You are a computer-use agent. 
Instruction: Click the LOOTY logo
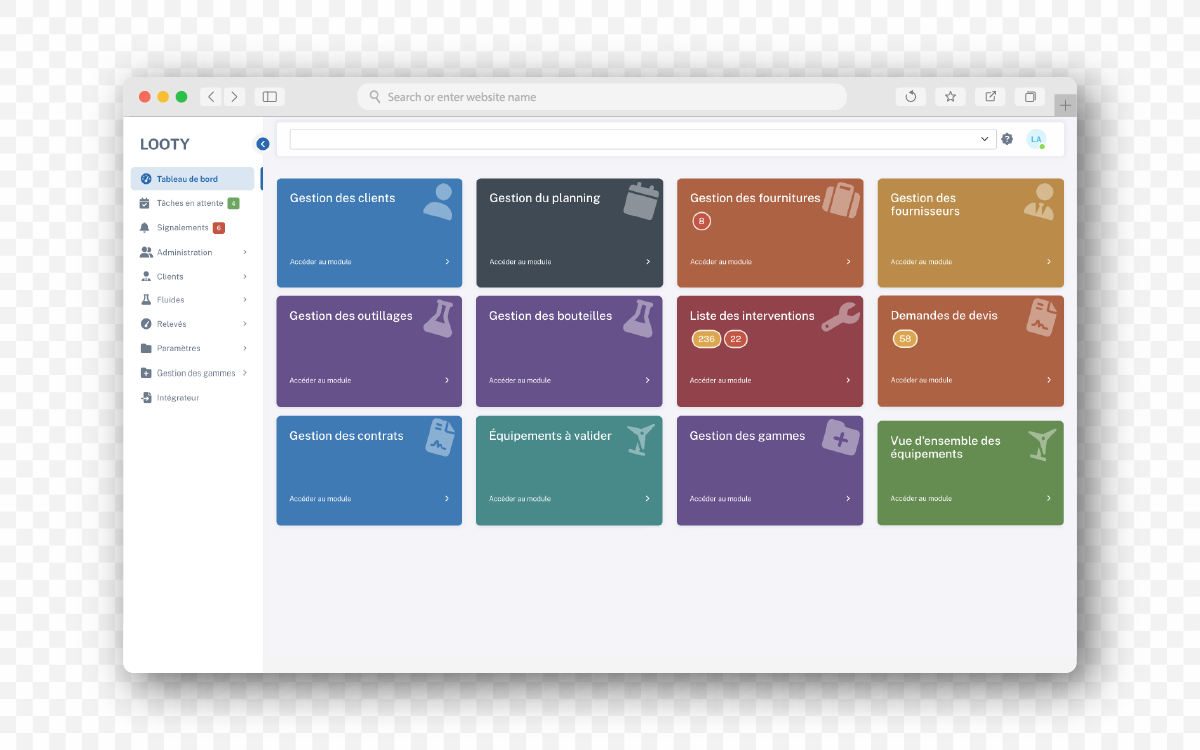[165, 144]
